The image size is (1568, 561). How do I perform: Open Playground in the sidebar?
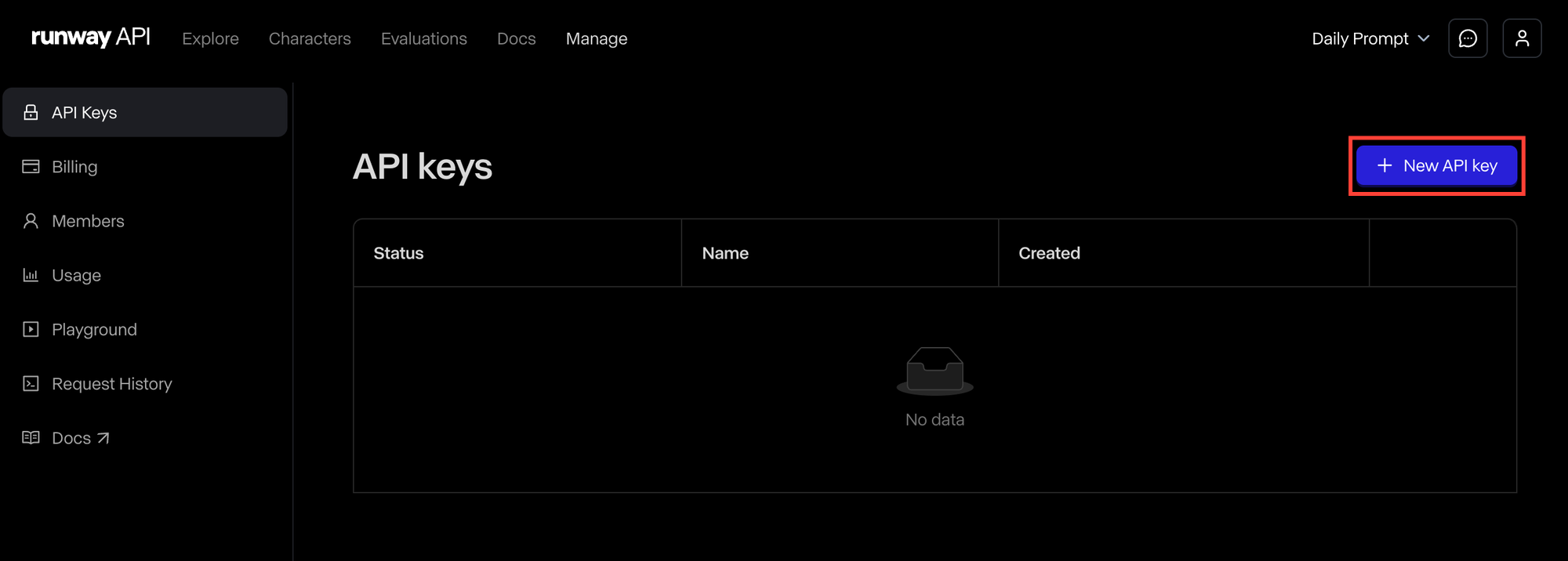(x=145, y=329)
